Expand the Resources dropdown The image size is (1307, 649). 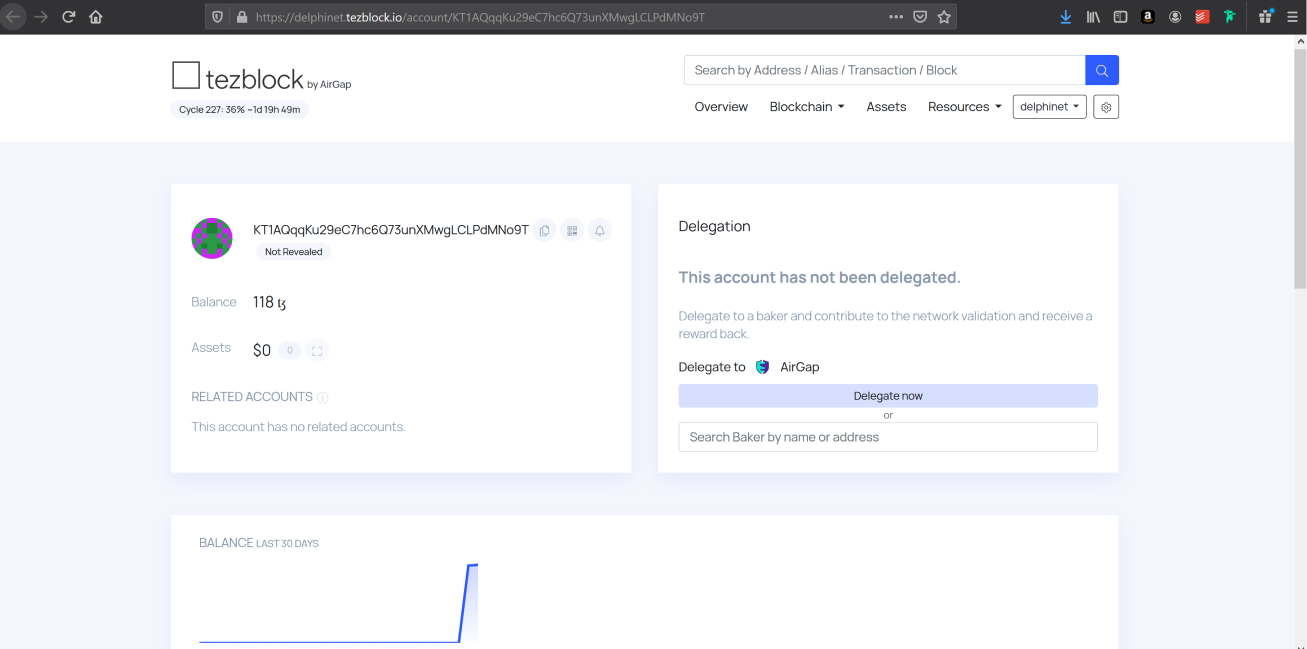pyautogui.click(x=964, y=107)
